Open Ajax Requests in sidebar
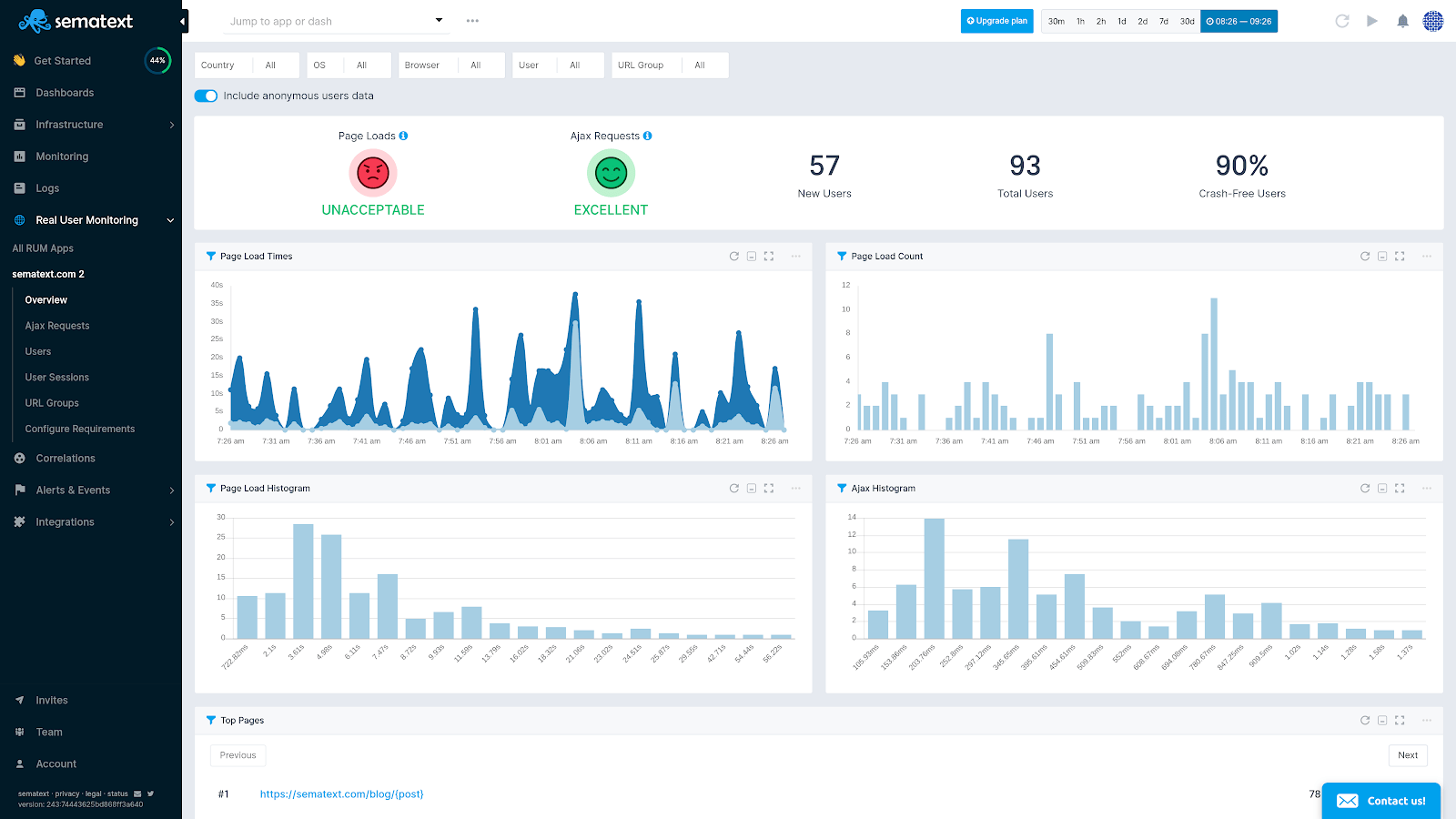 pos(57,326)
